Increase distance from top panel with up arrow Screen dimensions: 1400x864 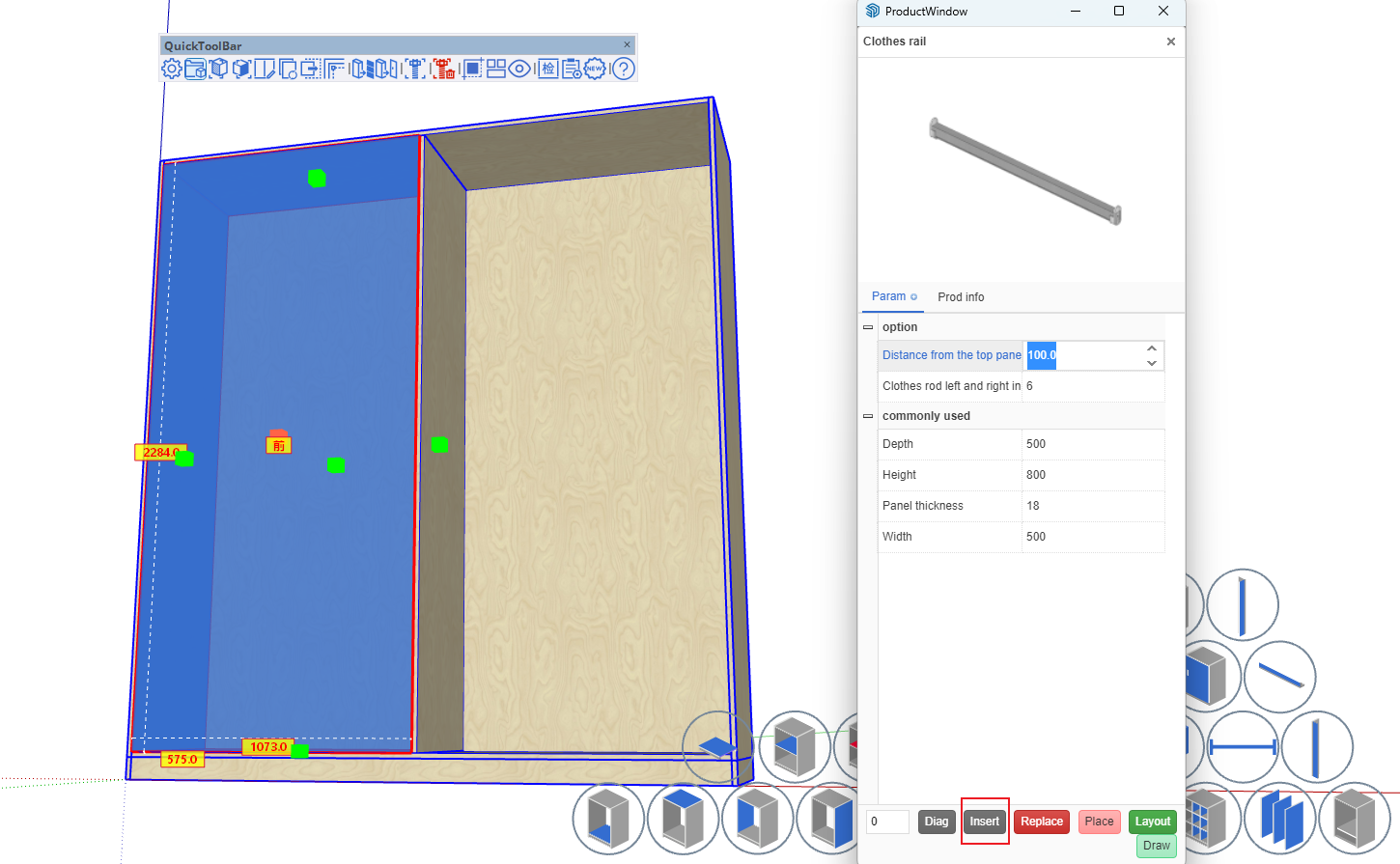coord(1151,348)
